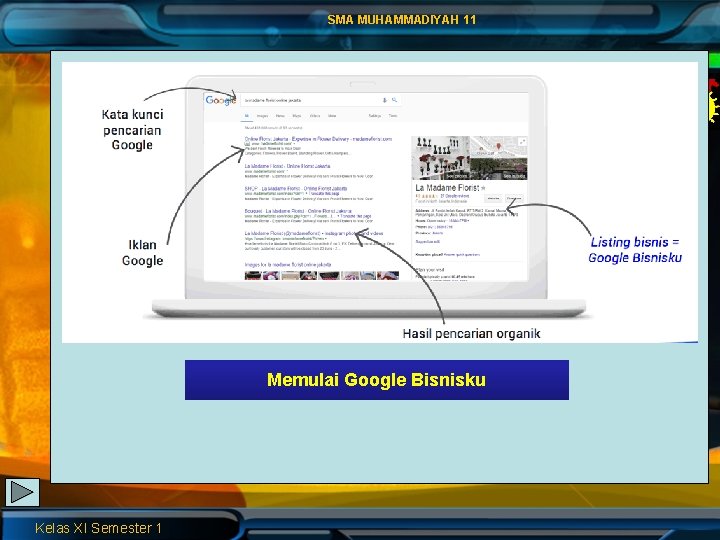Image resolution: width=720 pixels, height=540 pixels.
Task: Click the Hasil pencarian organik label
Action: point(471,334)
